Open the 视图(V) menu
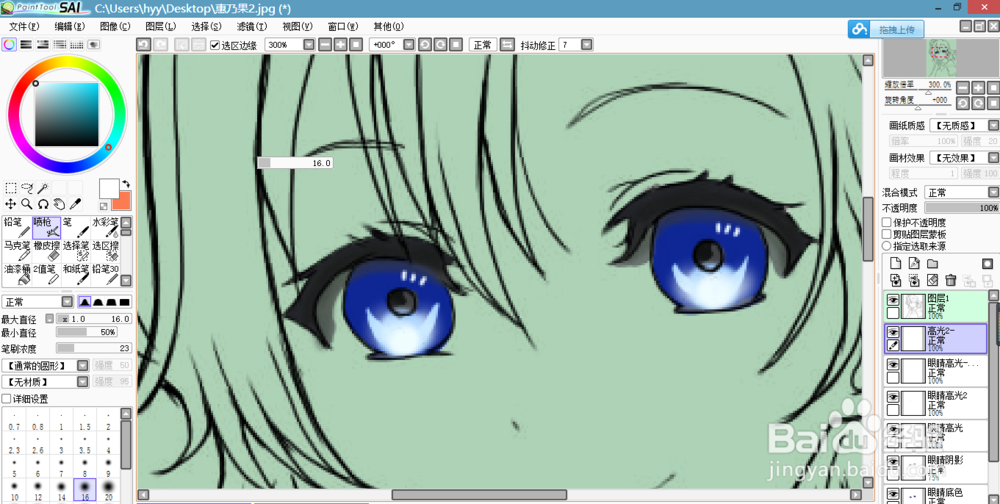This screenshot has height=504, width=1000. tap(298, 26)
